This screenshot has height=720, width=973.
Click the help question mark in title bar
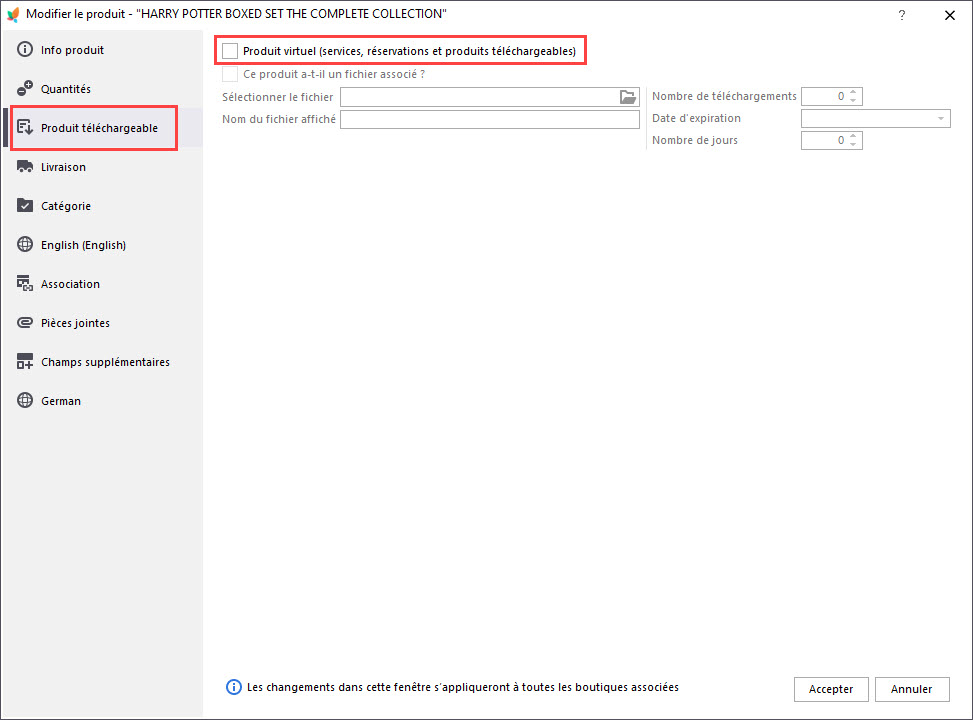coord(902,15)
